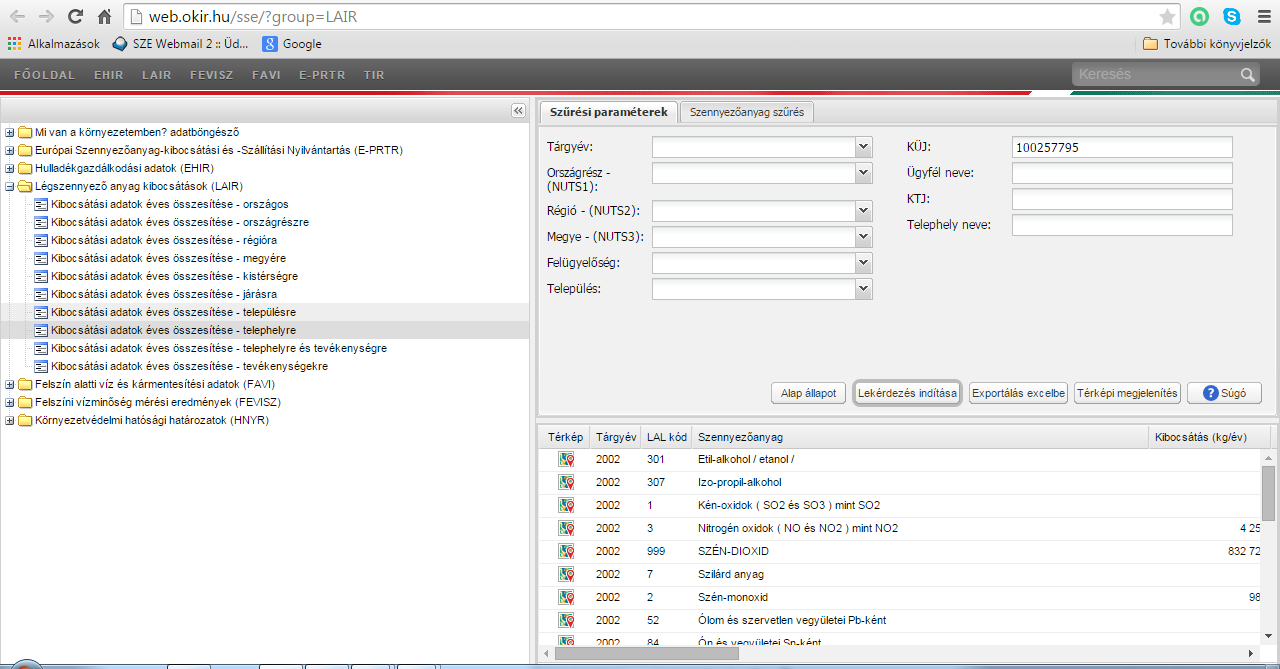The width and height of the screenshot is (1280, 669).
Task: Open the Skype extension icon
Action: [1232, 17]
